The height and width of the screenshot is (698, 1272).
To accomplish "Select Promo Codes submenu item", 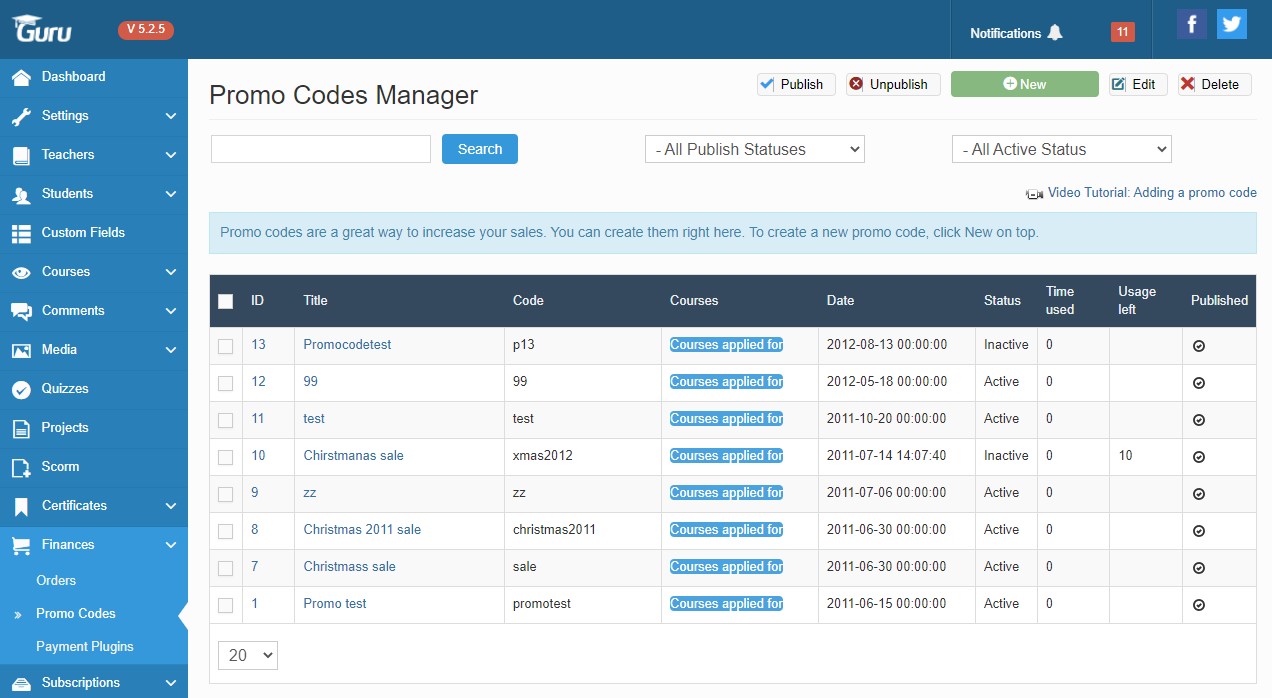I will 76,613.
